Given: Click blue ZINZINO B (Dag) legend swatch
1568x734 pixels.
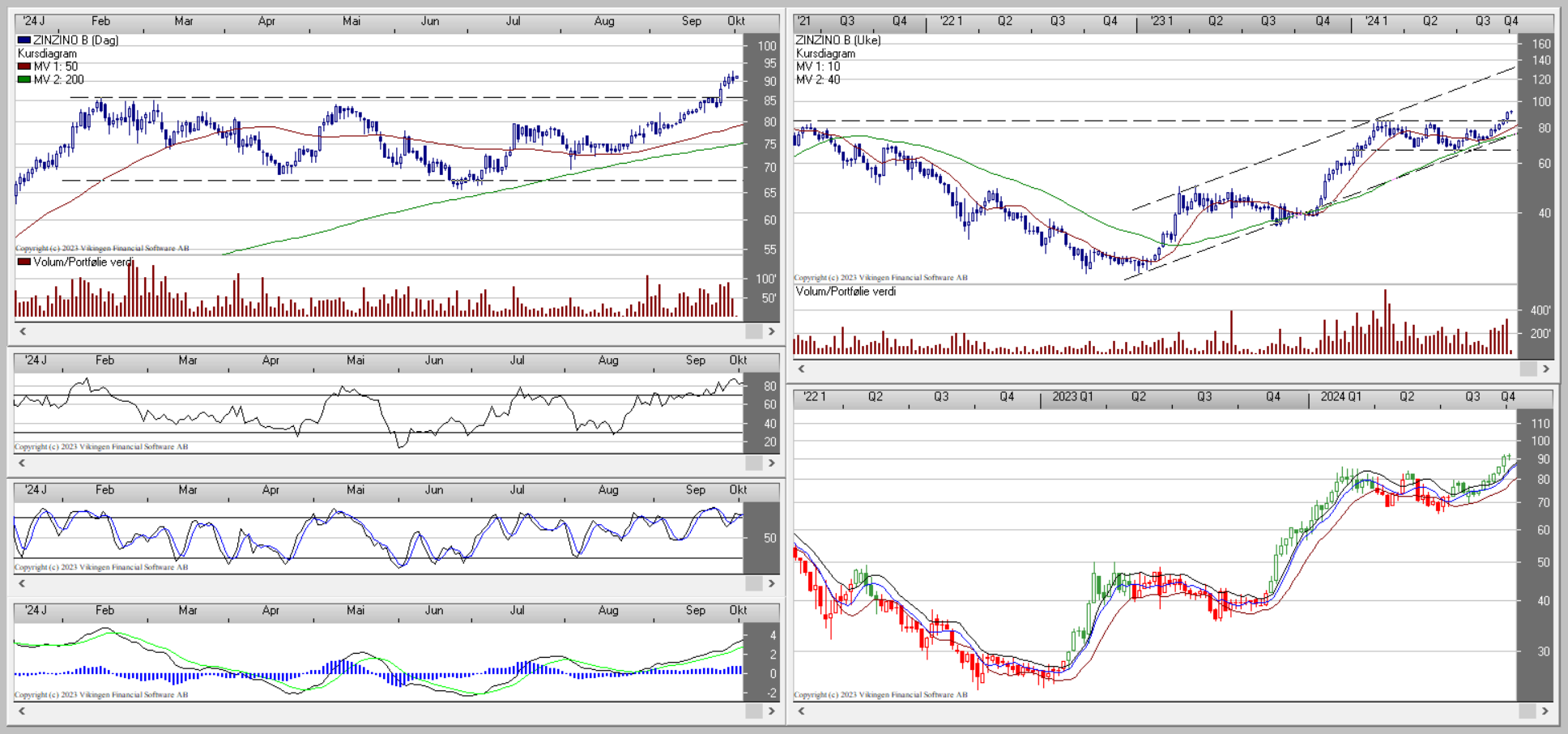Looking at the screenshot, I should [24, 40].
